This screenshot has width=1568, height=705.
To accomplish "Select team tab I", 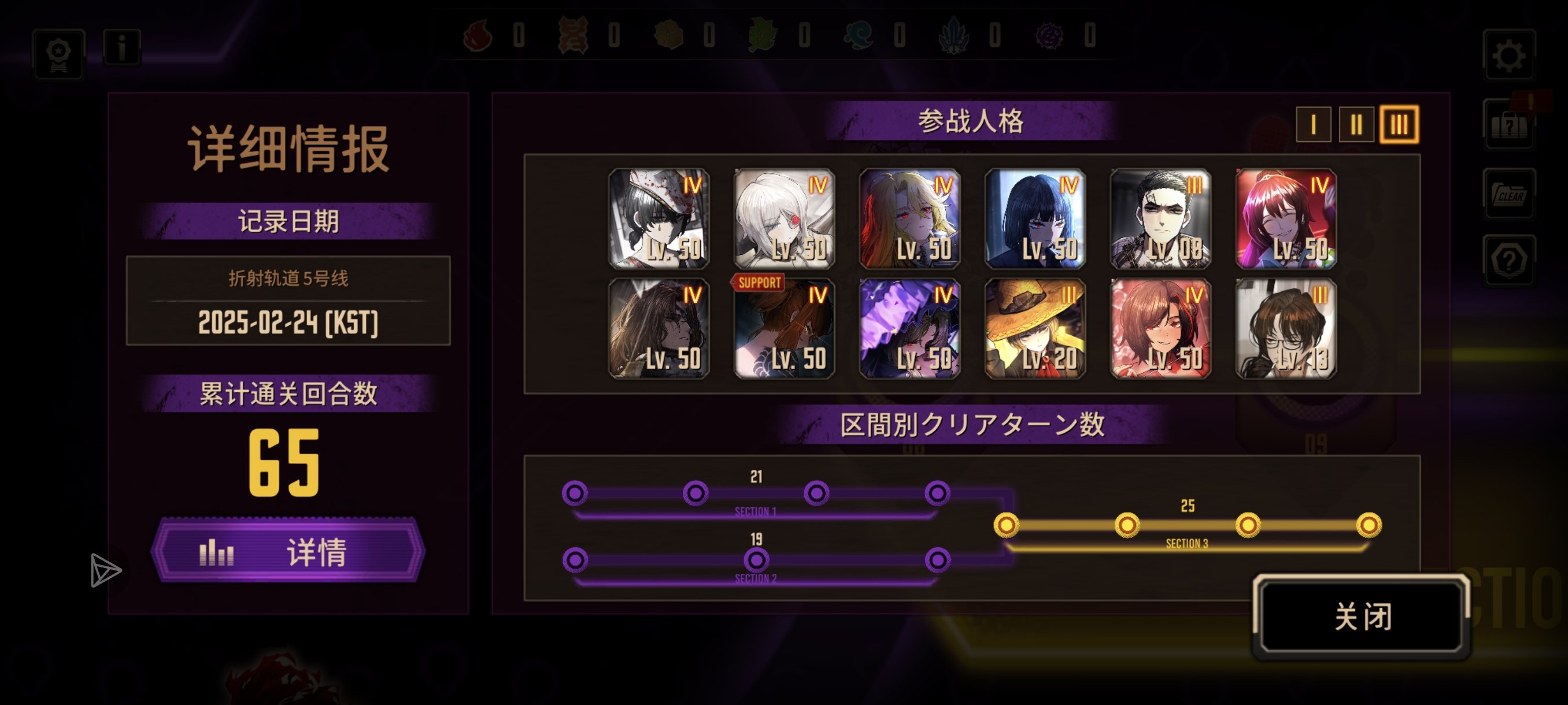I will point(1313,125).
